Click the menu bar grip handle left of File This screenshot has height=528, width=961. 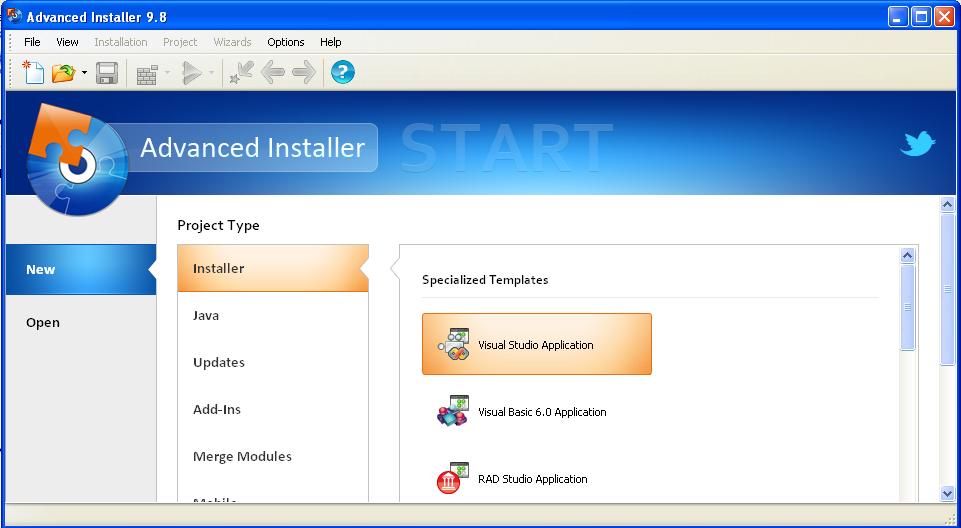click(10, 42)
